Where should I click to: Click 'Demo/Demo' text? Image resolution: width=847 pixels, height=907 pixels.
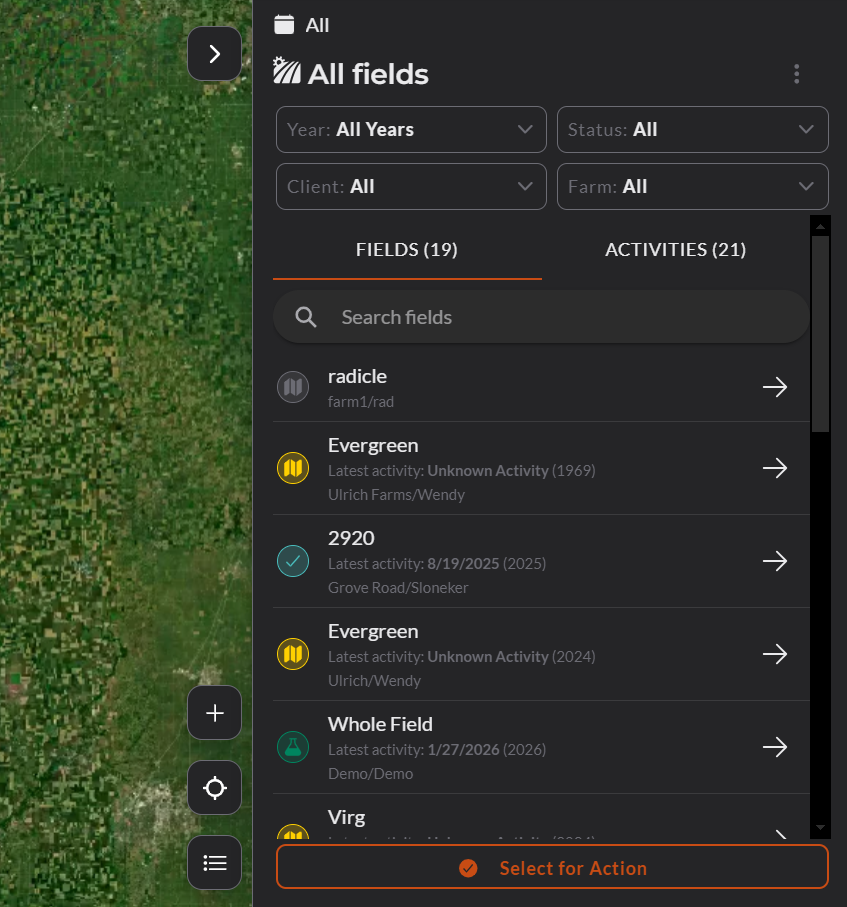point(370,774)
